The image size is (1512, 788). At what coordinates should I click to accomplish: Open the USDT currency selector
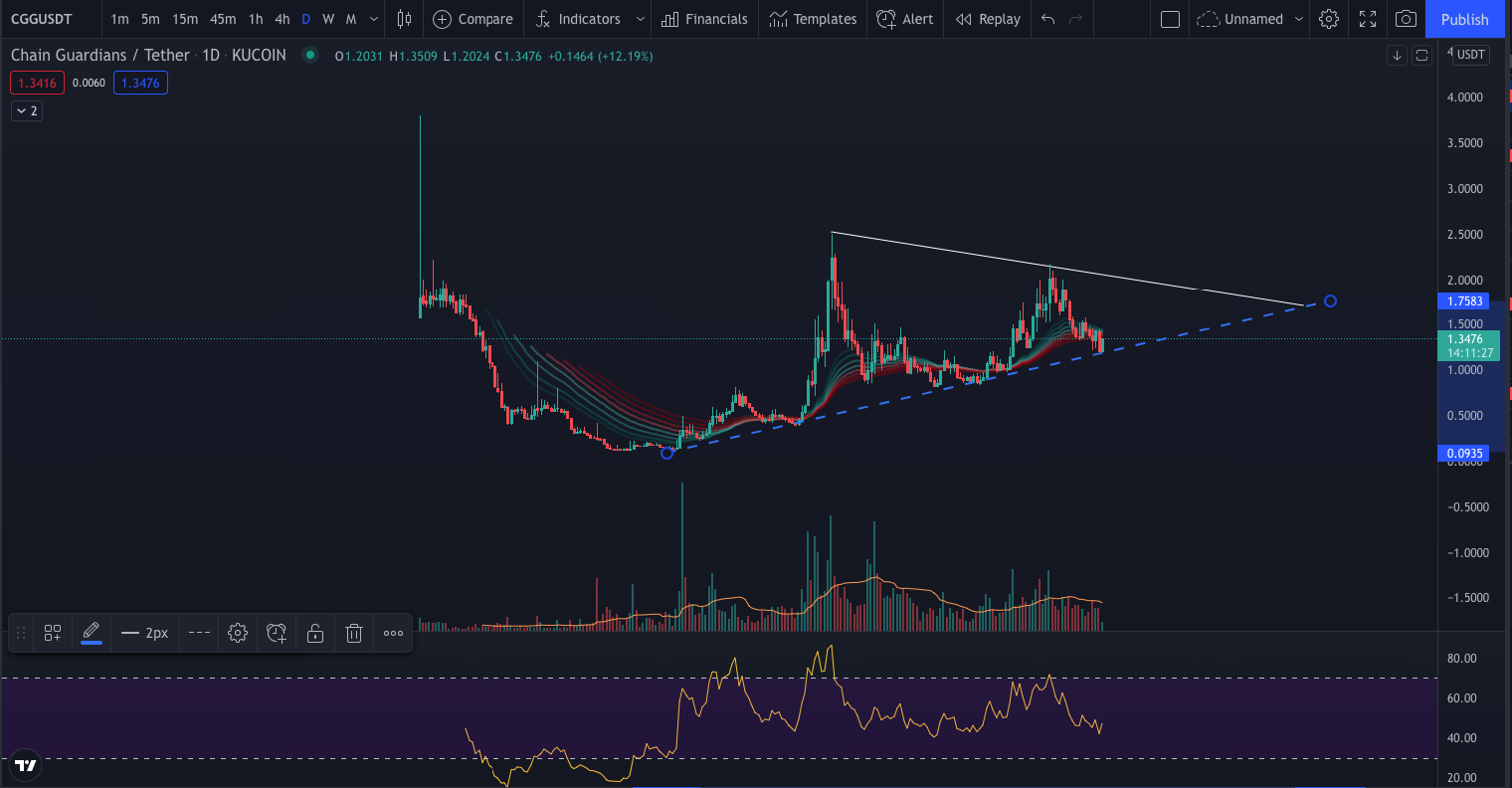tap(1470, 55)
